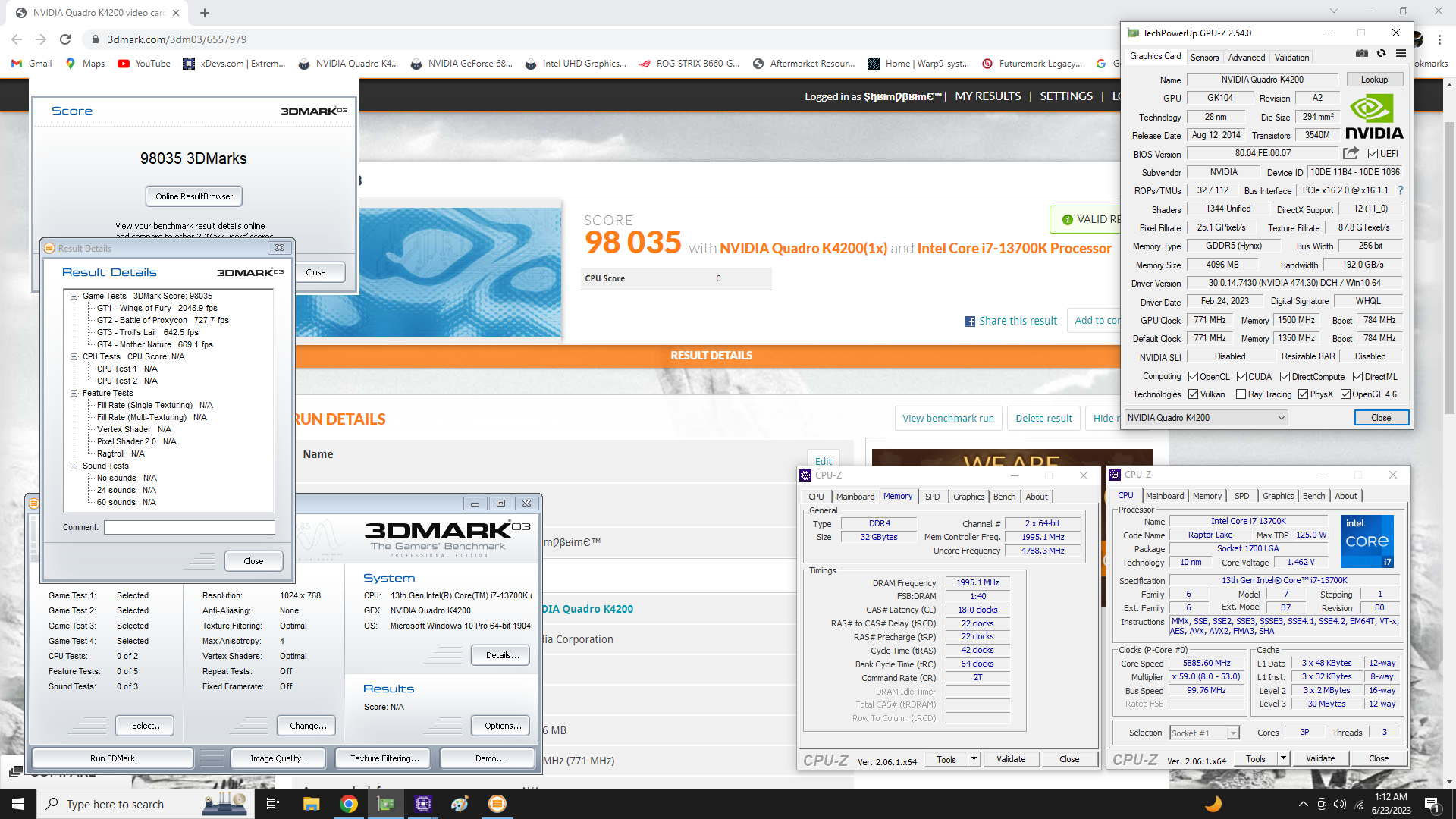
Task: Switch to the Sensors tab in GPU-Z
Action: [x=1204, y=58]
